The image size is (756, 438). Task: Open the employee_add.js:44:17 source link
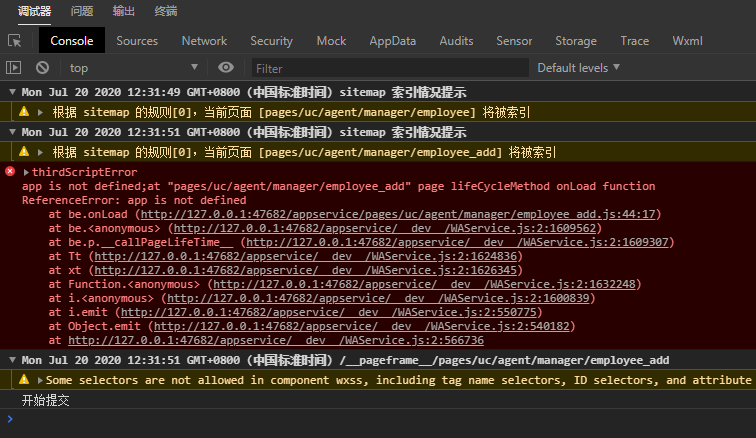(398, 214)
